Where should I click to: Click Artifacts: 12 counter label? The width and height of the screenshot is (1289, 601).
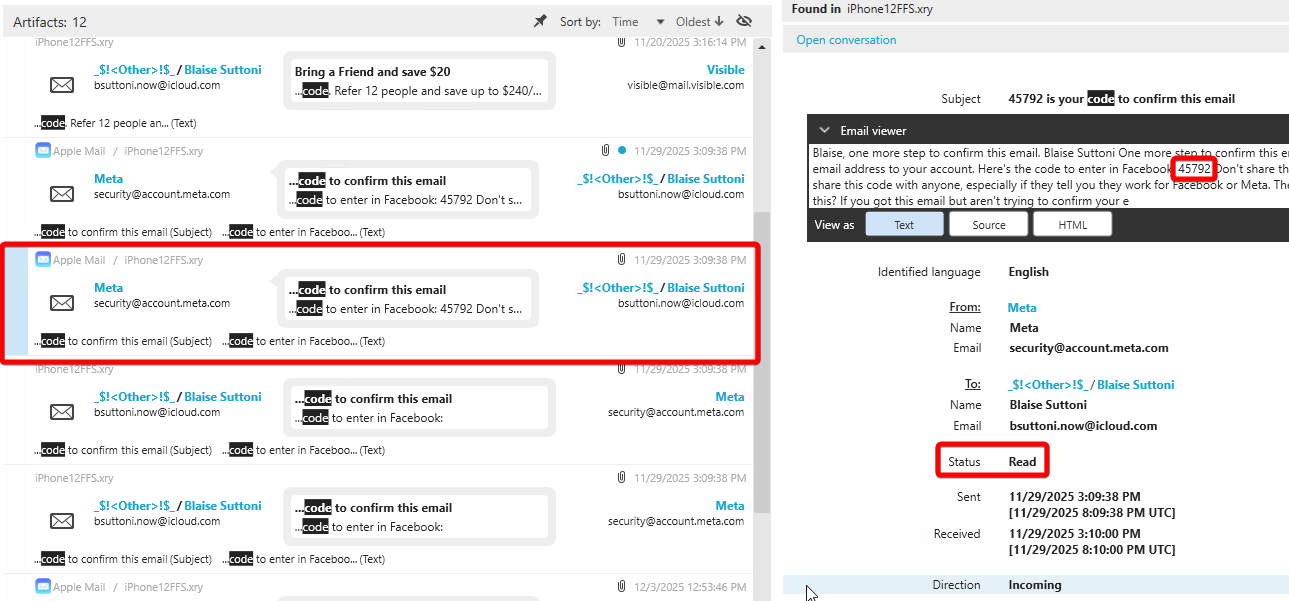tap(50, 22)
